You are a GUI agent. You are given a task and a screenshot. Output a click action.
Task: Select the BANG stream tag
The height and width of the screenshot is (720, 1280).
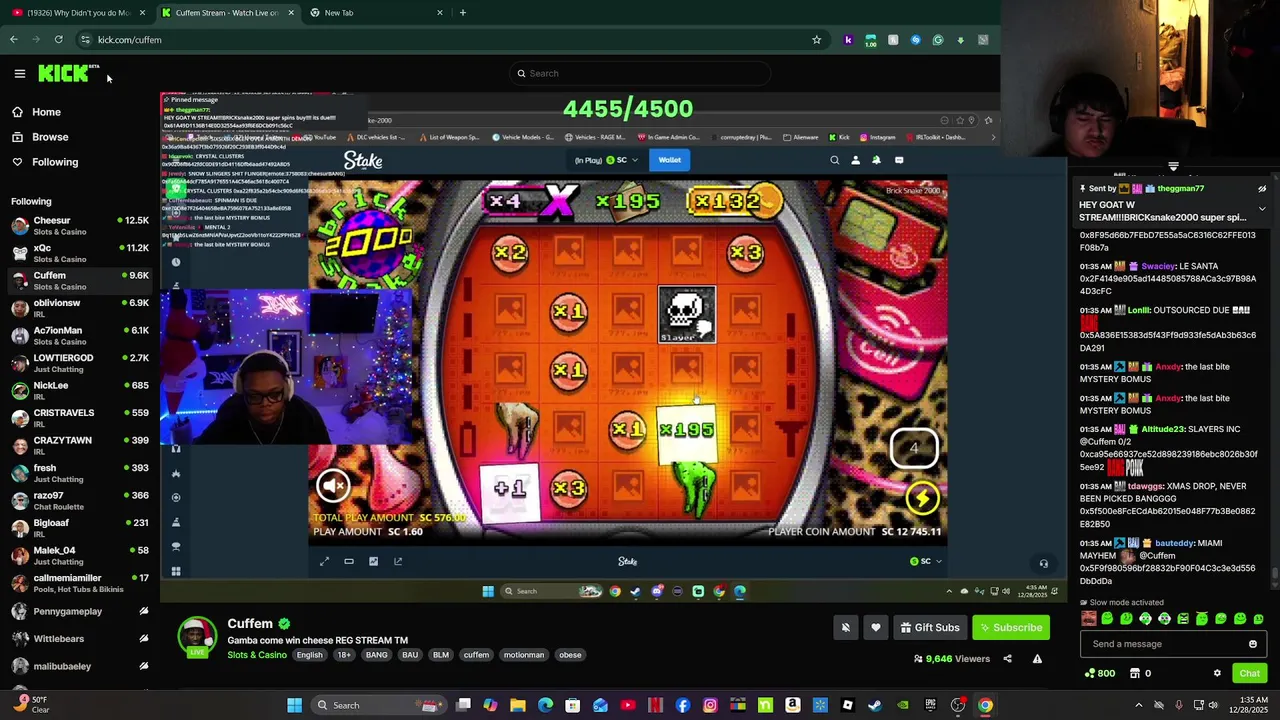(x=376, y=655)
